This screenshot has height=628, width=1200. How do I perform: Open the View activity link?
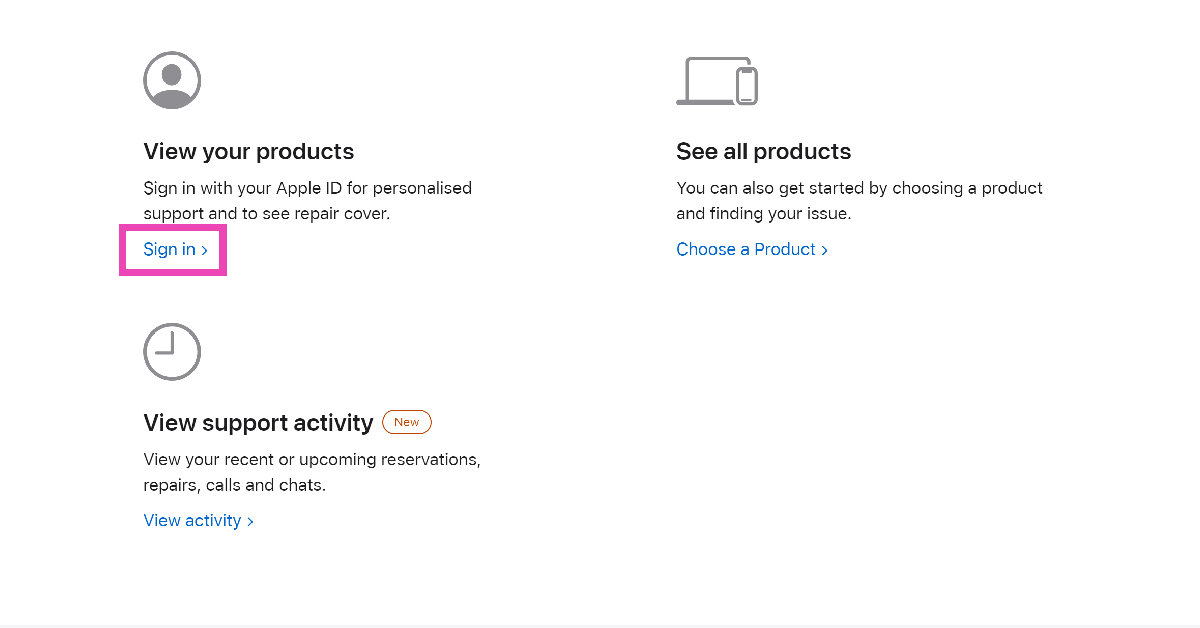point(198,521)
